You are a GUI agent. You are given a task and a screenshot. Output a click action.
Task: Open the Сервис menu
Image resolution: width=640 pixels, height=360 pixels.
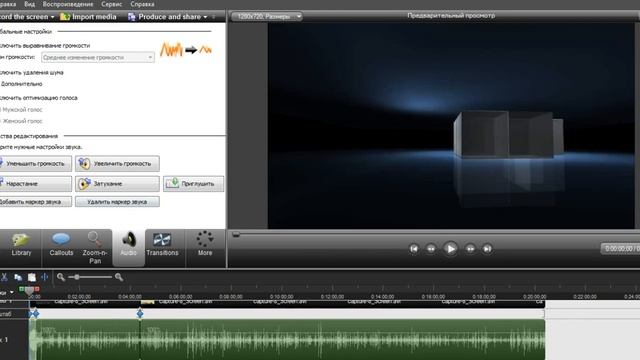point(111,4)
